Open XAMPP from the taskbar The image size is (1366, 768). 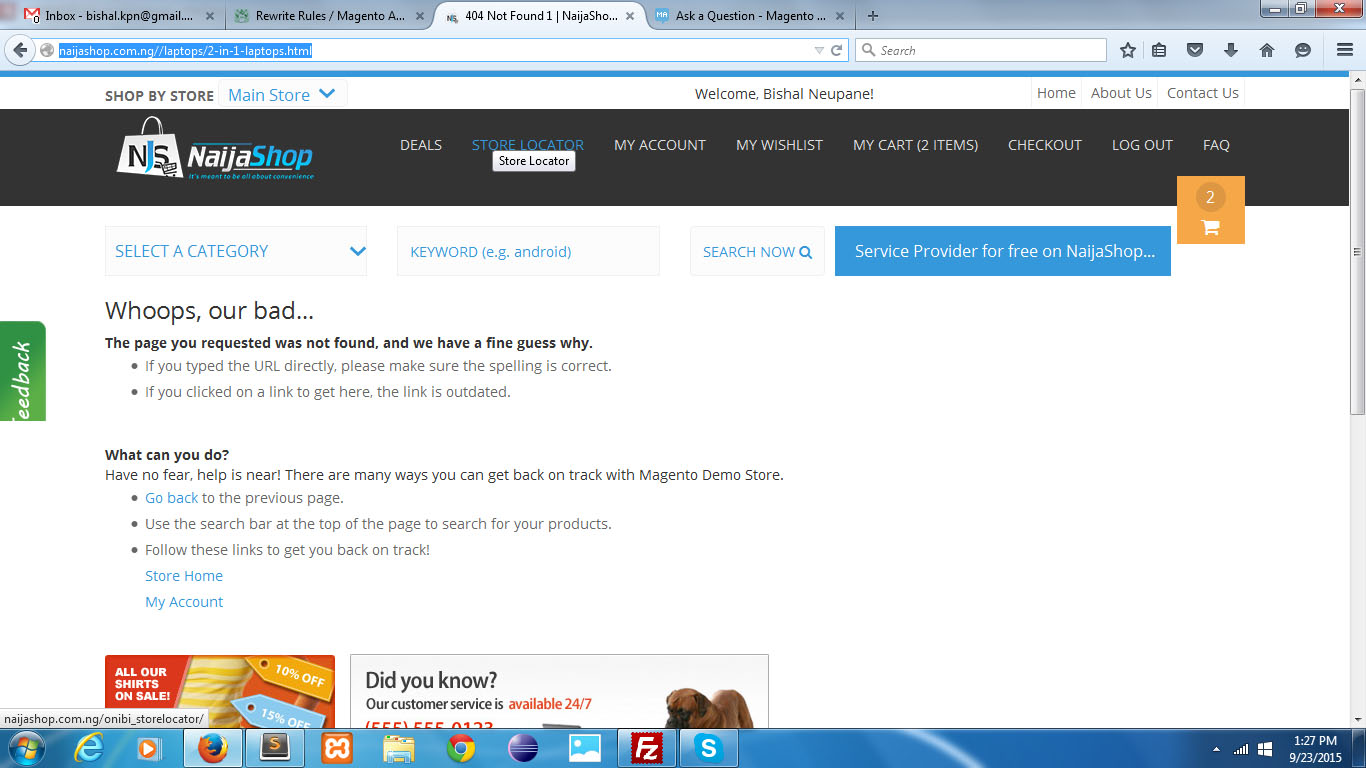[x=337, y=748]
